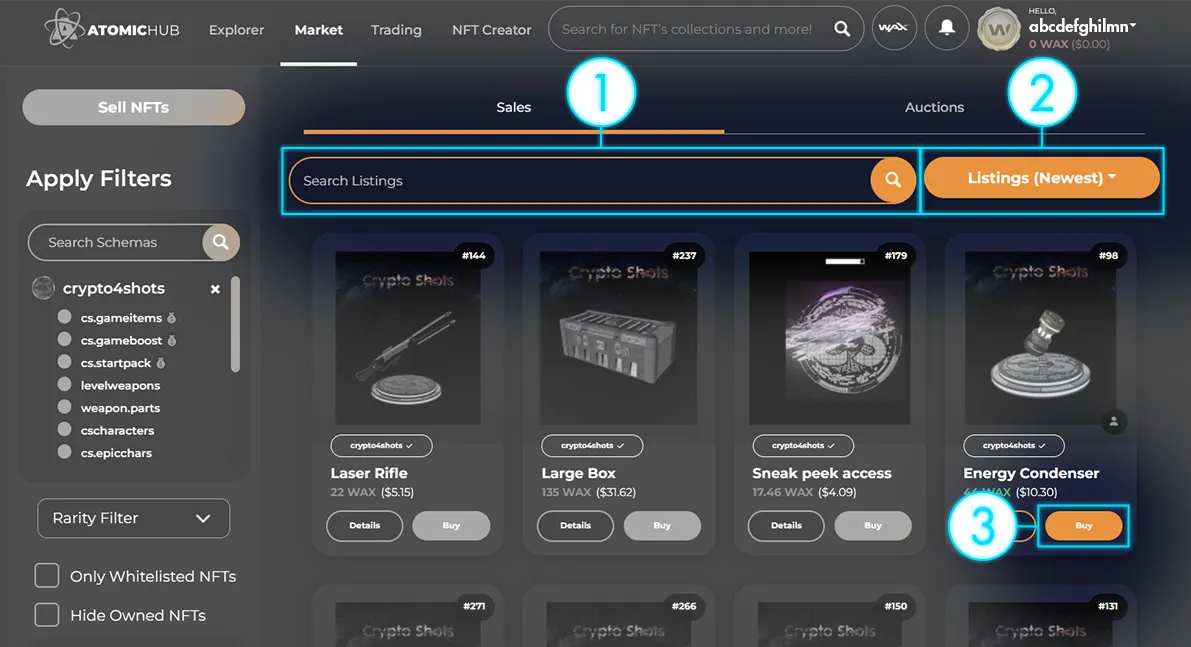
Task: Select the weapon.parts schema radio
Action: (x=65, y=406)
